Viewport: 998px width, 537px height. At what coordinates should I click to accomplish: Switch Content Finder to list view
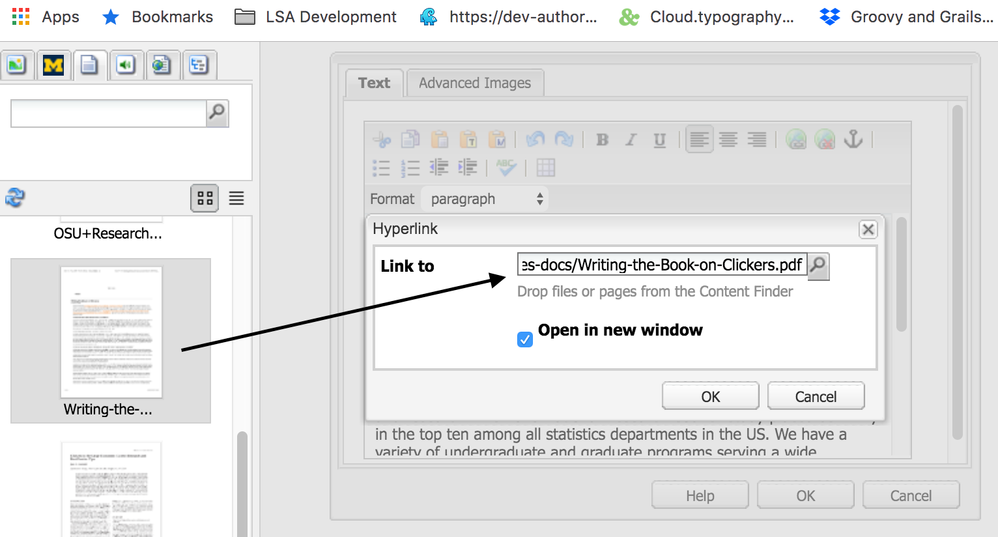[x=236, y=198]
